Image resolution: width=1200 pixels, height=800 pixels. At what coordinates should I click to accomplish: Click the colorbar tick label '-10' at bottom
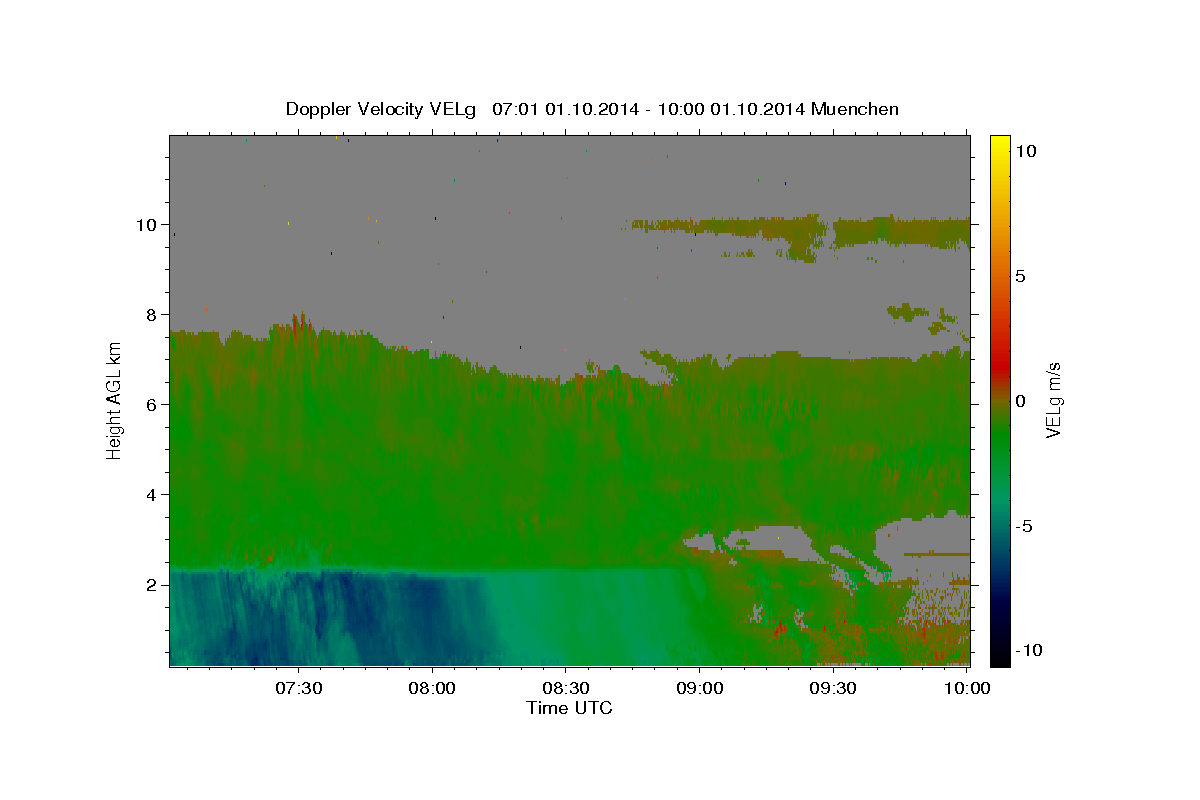(x=1028, y=650)
